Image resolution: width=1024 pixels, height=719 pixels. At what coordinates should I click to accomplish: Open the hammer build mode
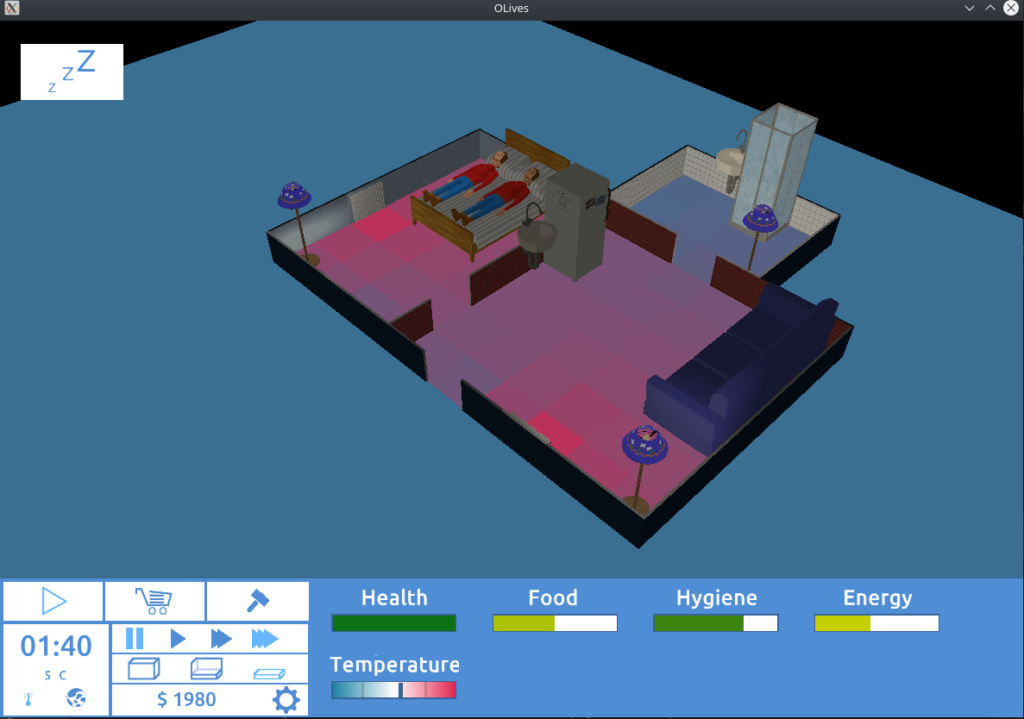(x=257, y=601)
